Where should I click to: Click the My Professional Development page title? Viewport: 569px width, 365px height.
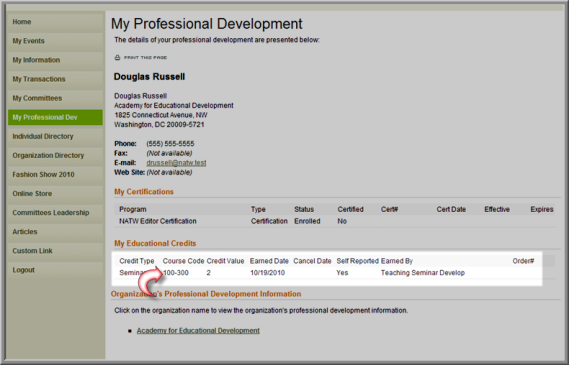point(206,24)
